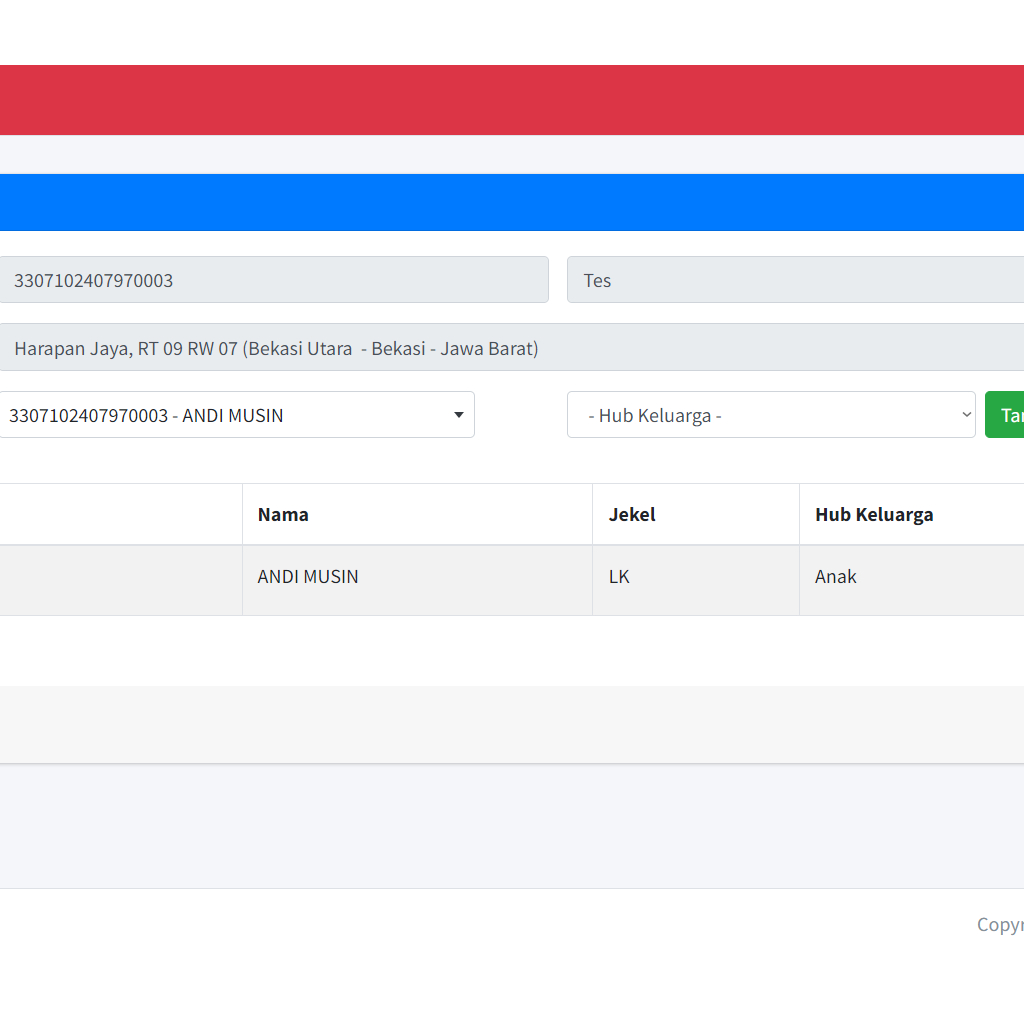
Task: Click the empty first column header
Action: pyautogui.click(x=120, y=515)
